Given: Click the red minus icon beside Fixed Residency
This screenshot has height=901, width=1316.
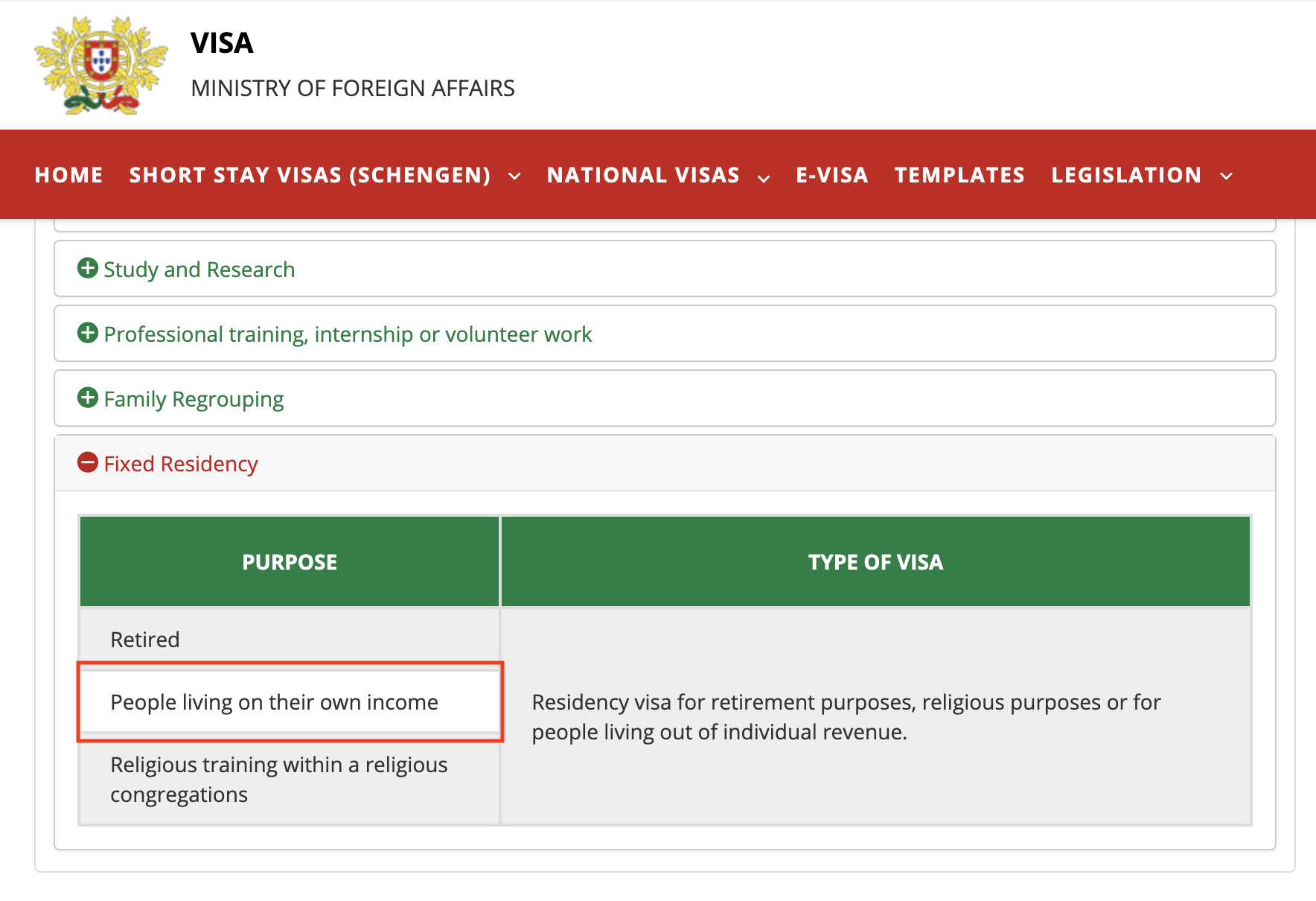Looking at the screenshot, I should 88,462.
